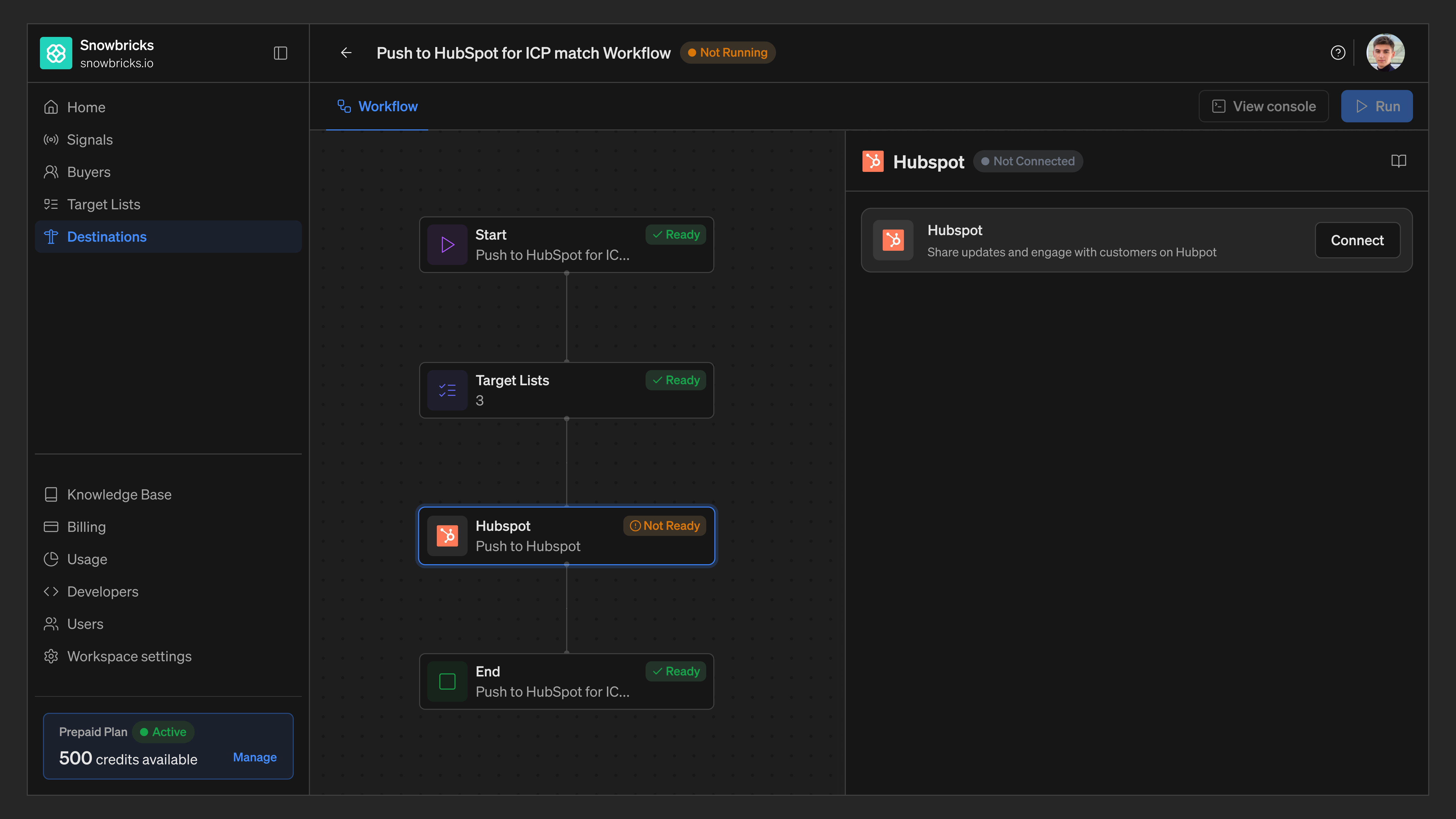1456x819 pixels.
Task: Open Signals in the sidebar
Action: coord(168,140)
